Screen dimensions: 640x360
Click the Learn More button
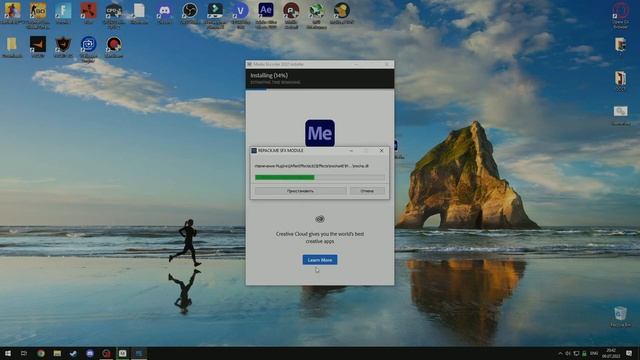click(x=320, y=260)
